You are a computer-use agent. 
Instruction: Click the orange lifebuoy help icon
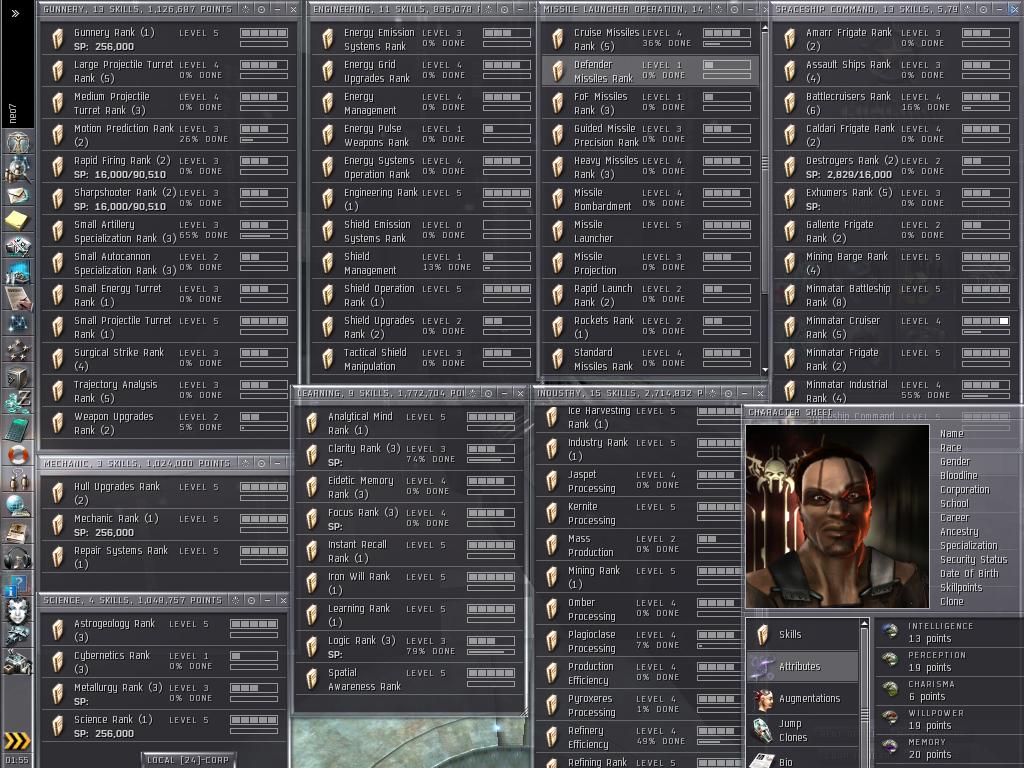18,454
